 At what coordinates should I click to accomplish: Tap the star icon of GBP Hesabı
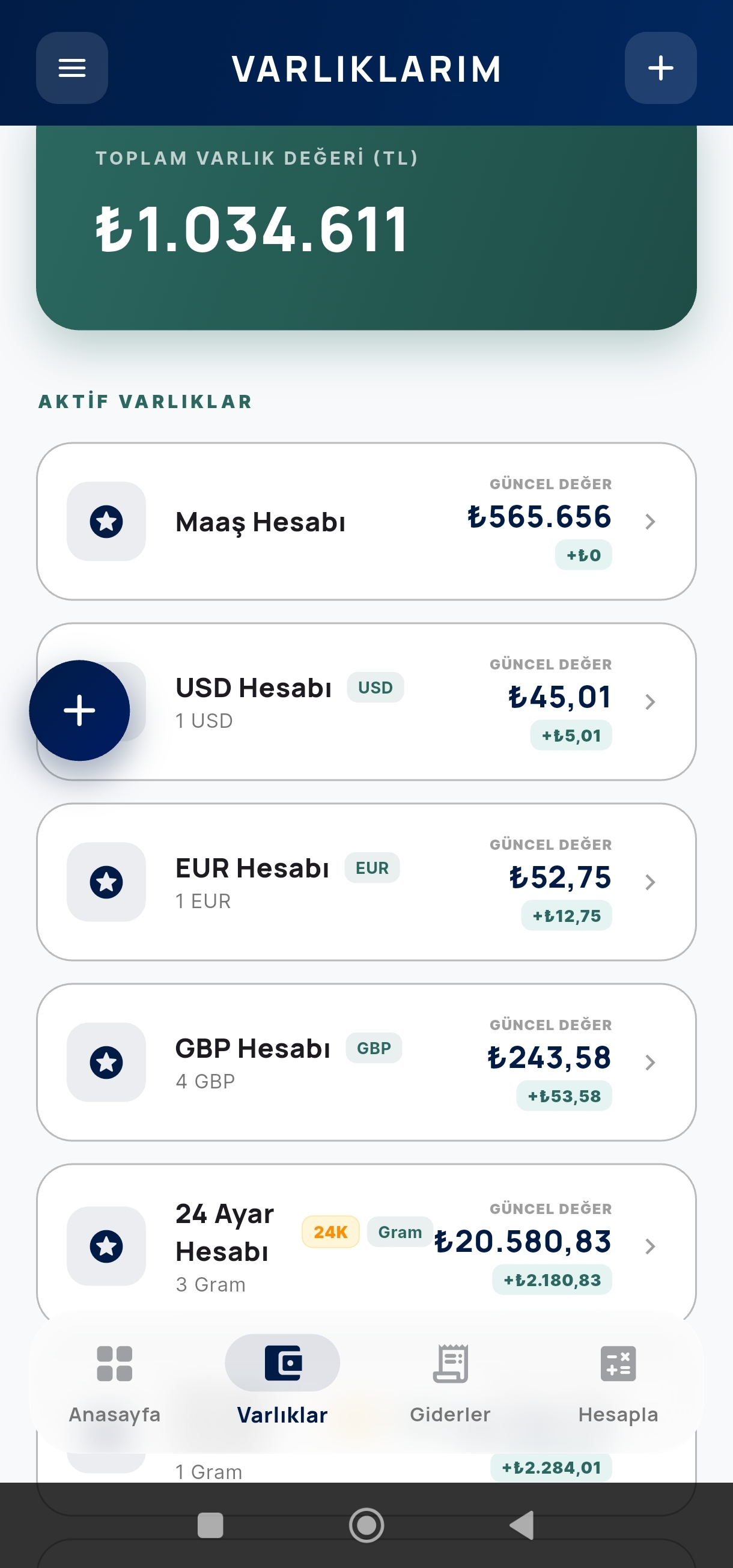pyautogui.click(x=106, y=1061)
